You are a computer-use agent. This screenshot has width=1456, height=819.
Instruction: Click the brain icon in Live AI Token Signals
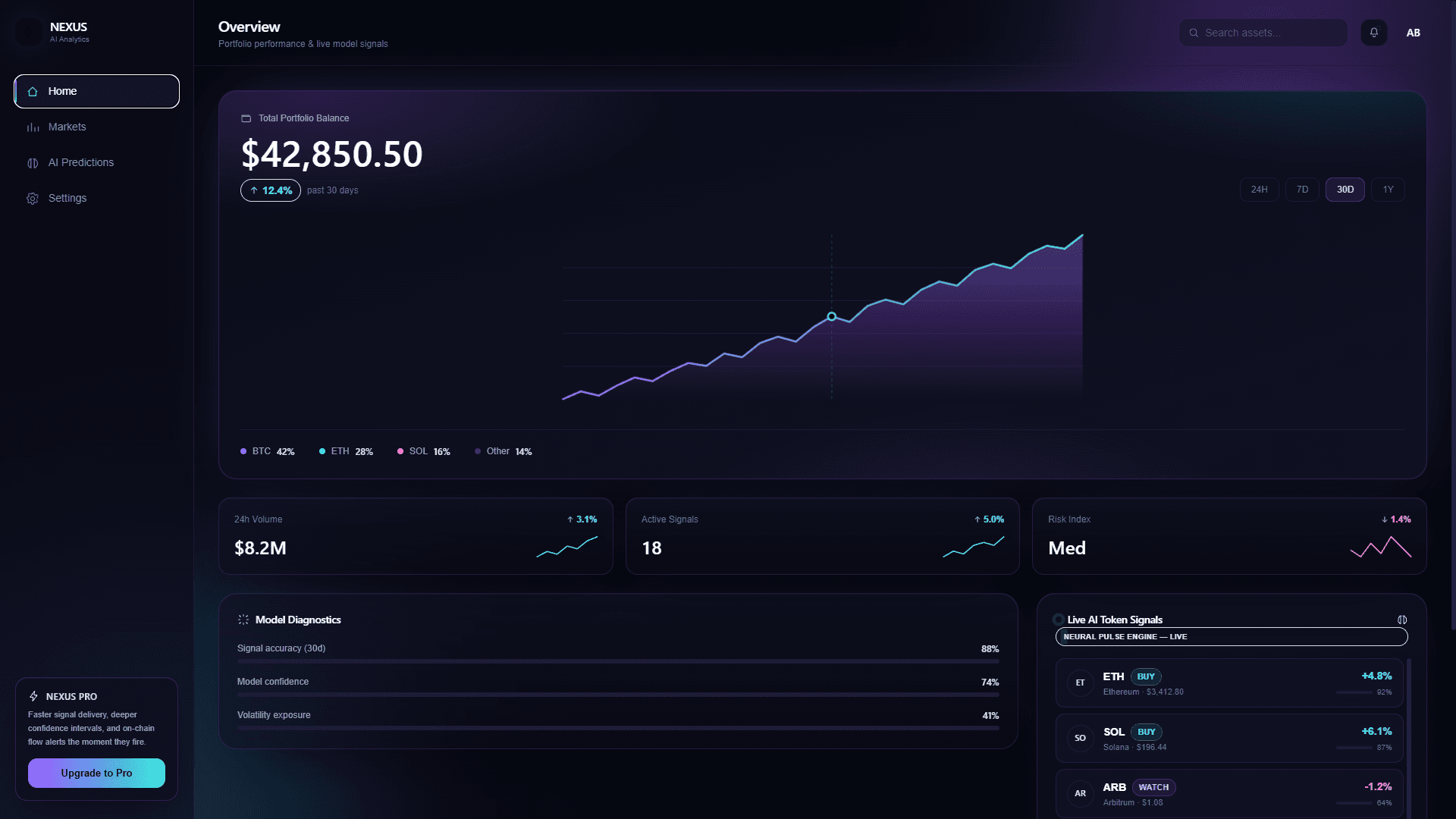tap(1402, 620)
